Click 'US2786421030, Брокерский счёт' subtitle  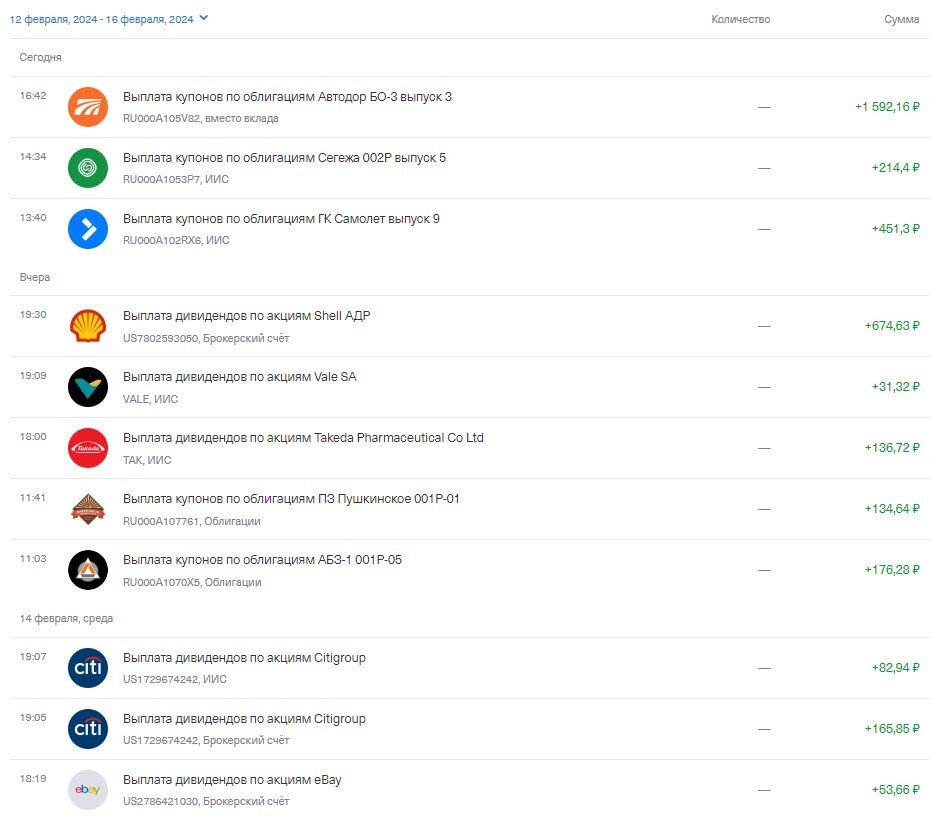click(x=206, y=801)
